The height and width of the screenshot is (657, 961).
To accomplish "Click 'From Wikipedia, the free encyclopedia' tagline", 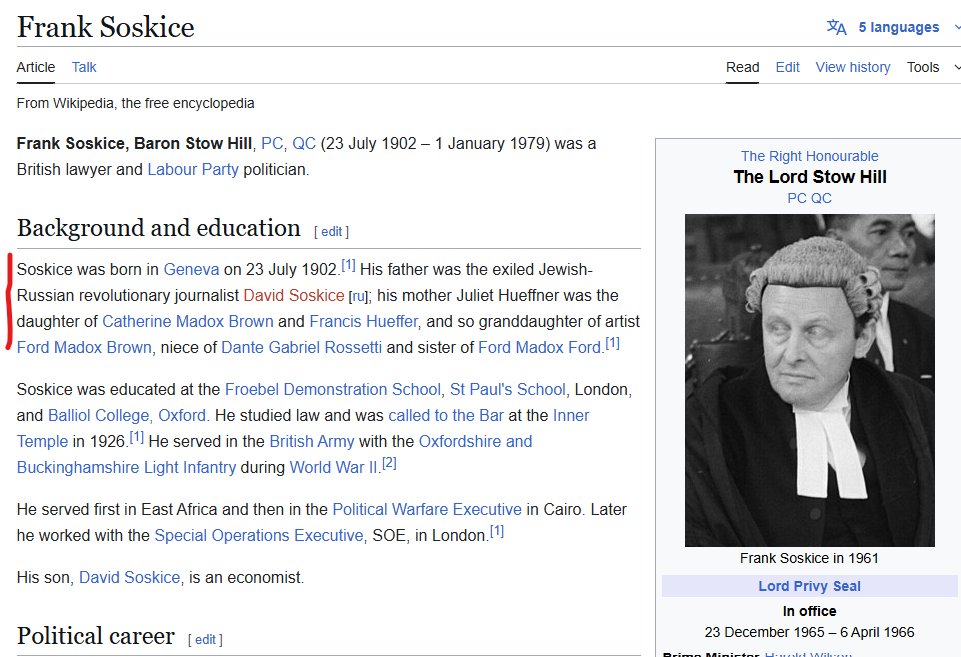I will (135, 104).
